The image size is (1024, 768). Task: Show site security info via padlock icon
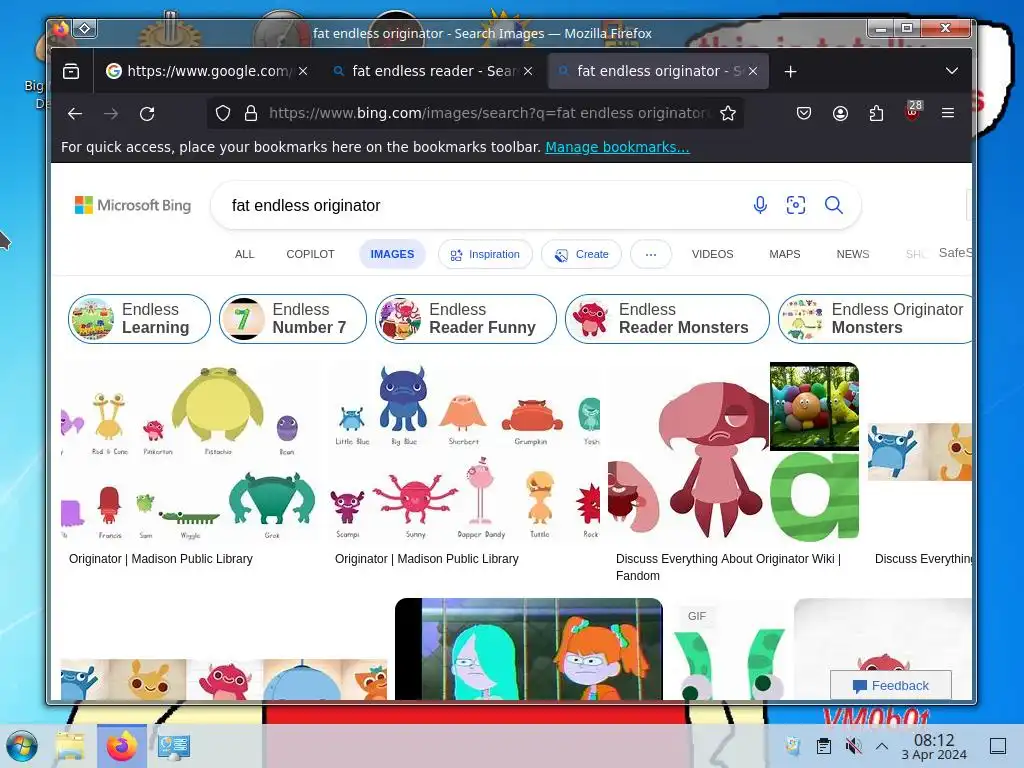pyautogui.click(x=250, y=114)
